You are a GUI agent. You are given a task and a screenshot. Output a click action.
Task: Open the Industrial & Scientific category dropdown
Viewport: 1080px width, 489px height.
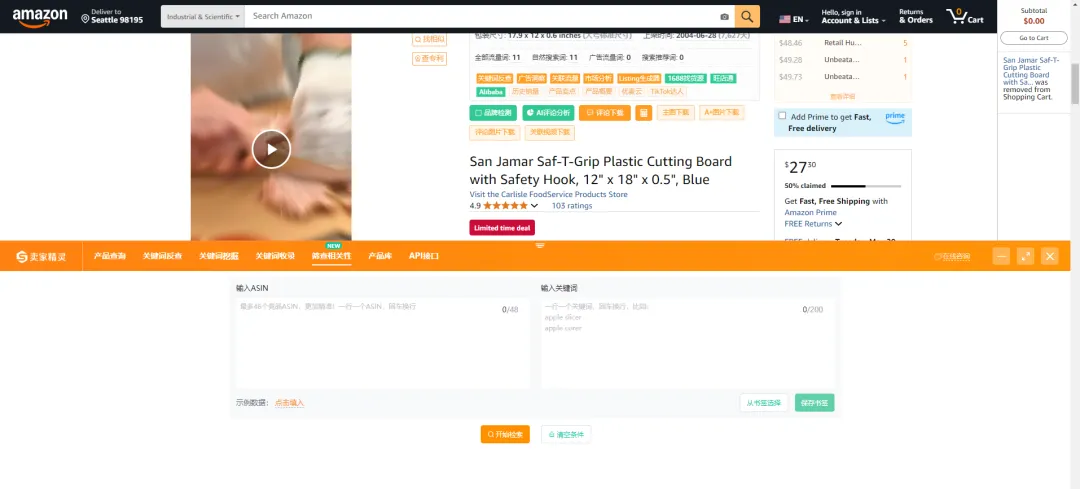click(203, 17)
